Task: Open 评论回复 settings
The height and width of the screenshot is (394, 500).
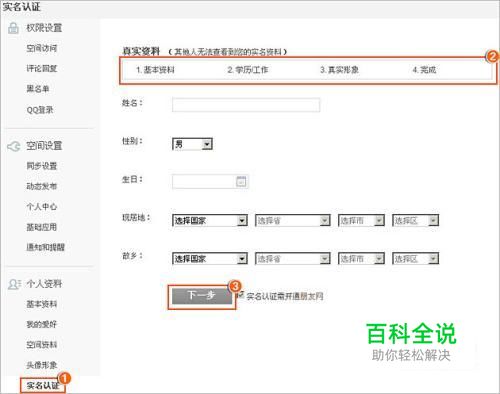Action: point(42,69)
